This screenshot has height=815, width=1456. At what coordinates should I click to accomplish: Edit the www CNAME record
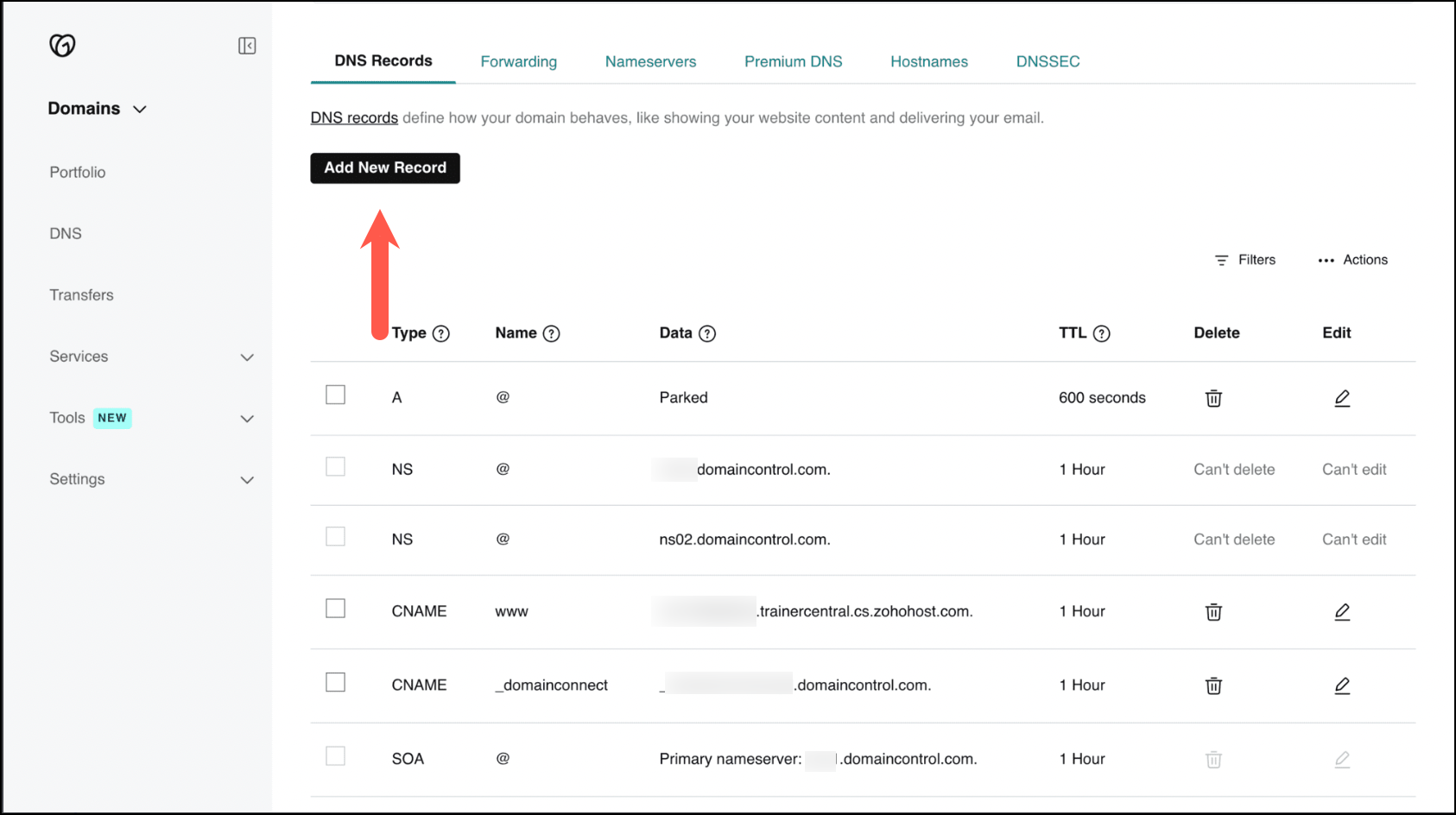click(x=1342, y=612)
